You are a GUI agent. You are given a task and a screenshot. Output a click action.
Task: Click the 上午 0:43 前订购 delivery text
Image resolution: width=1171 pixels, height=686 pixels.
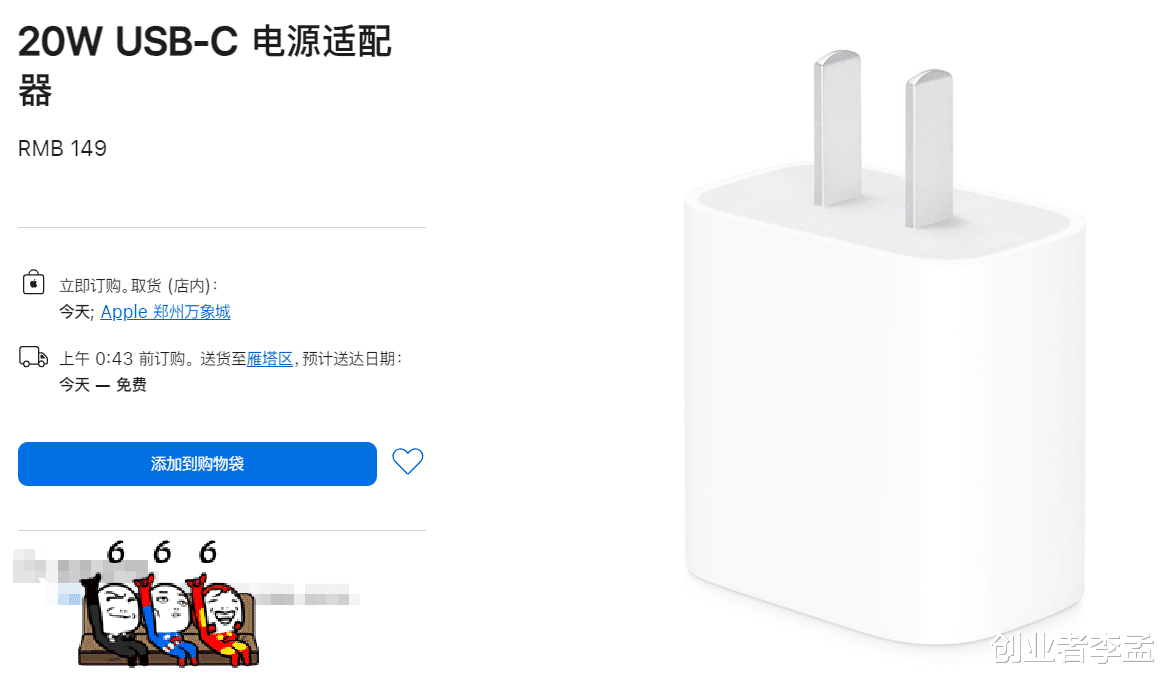point(128,359)
